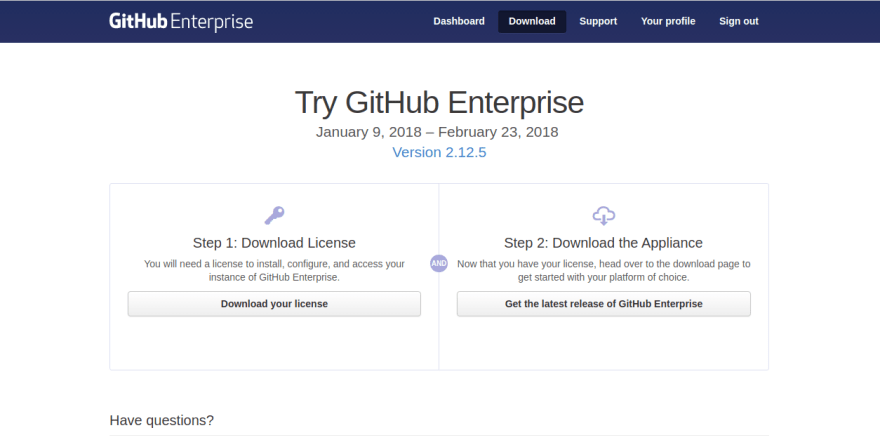Click the key icon above Step 1
This screenshot has height=442, width=880.
pyautogui.click(x=274, y=215)
